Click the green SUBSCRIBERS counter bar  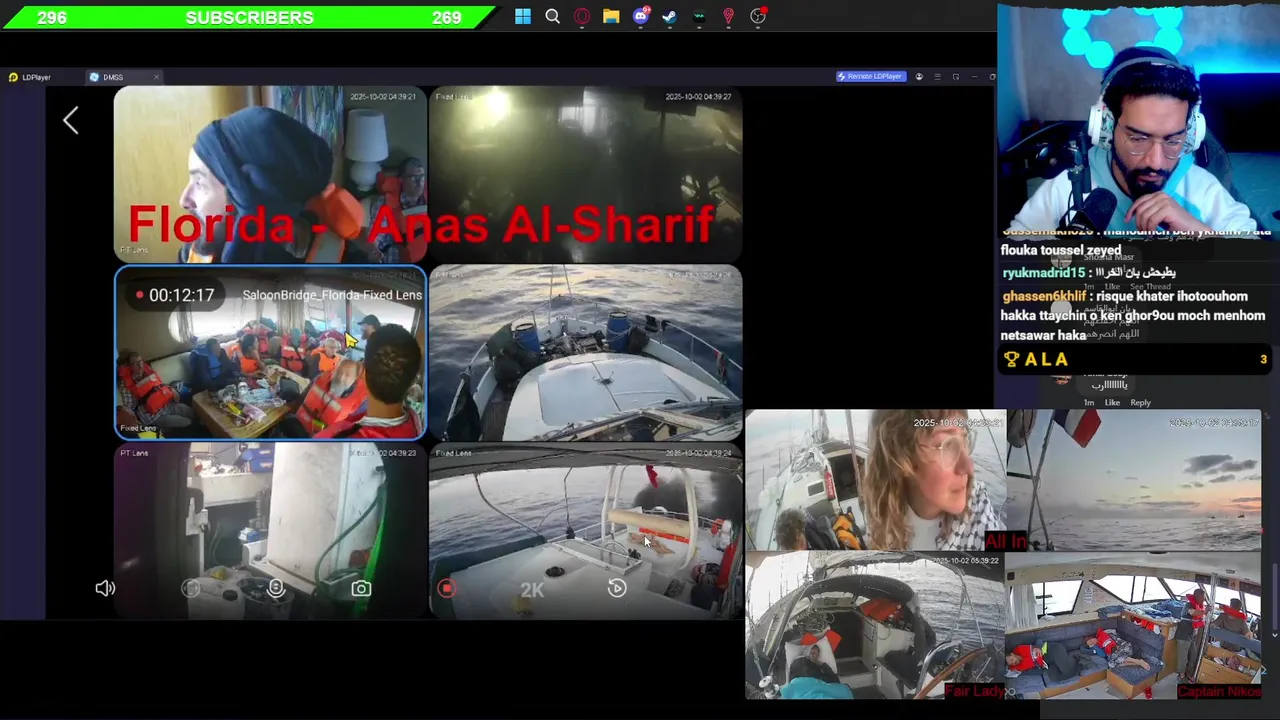click(249, 17)
